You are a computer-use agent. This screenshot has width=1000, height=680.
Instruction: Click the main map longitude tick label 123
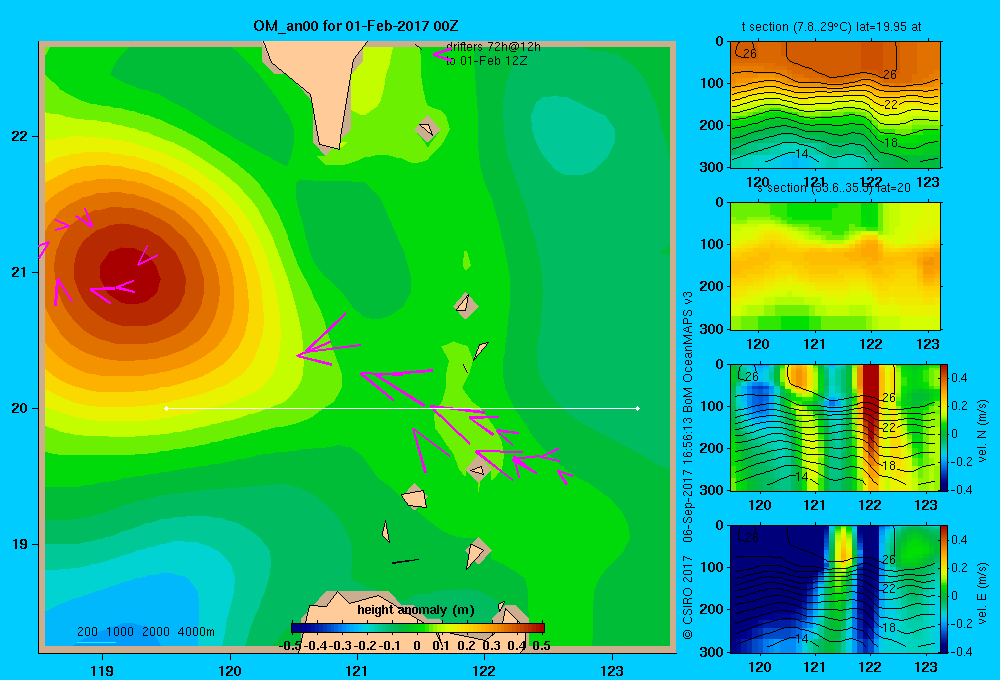click(612, 670)
